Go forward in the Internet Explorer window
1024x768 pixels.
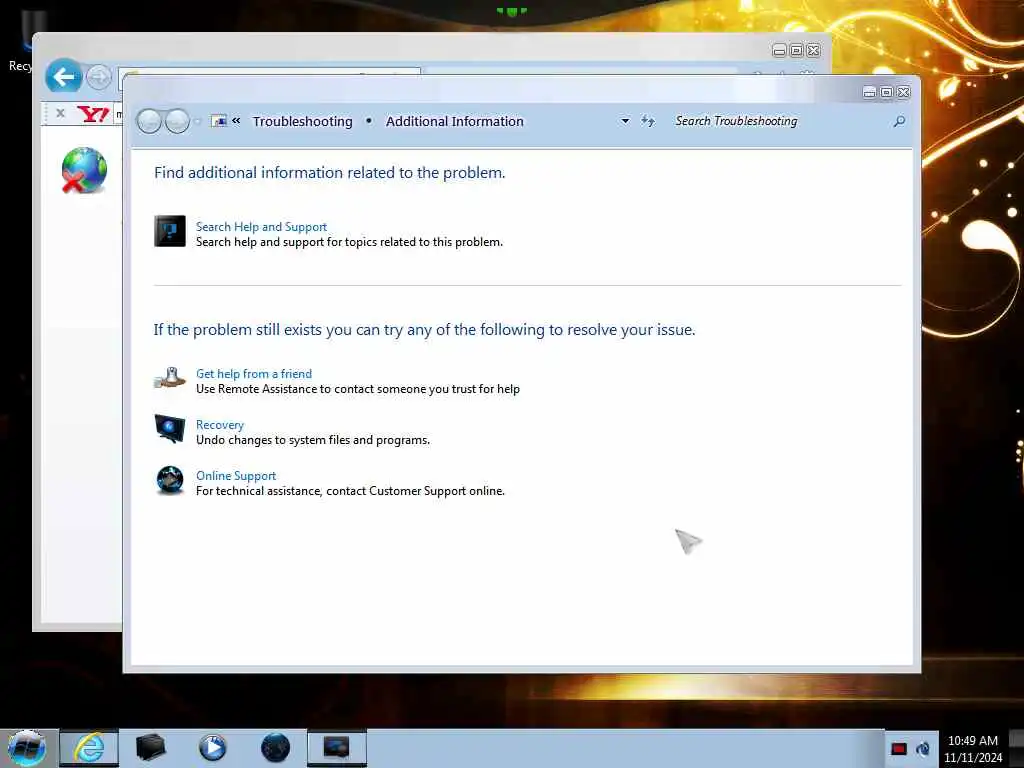(x=99, y=78)
